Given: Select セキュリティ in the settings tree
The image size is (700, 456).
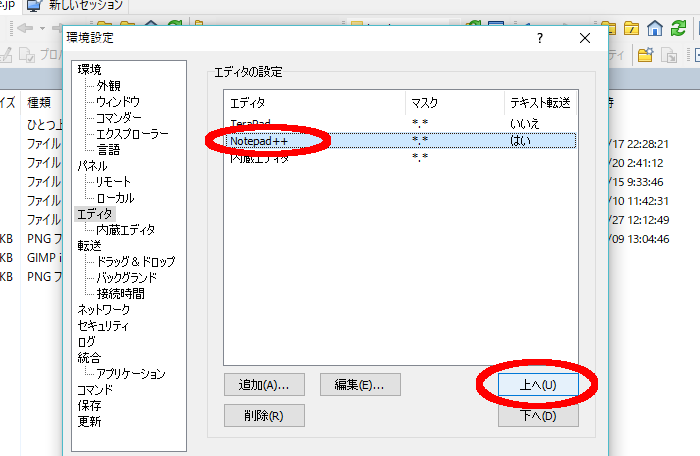Looking at the screenshot, I should pyautogui.click(x=103, y=326).
